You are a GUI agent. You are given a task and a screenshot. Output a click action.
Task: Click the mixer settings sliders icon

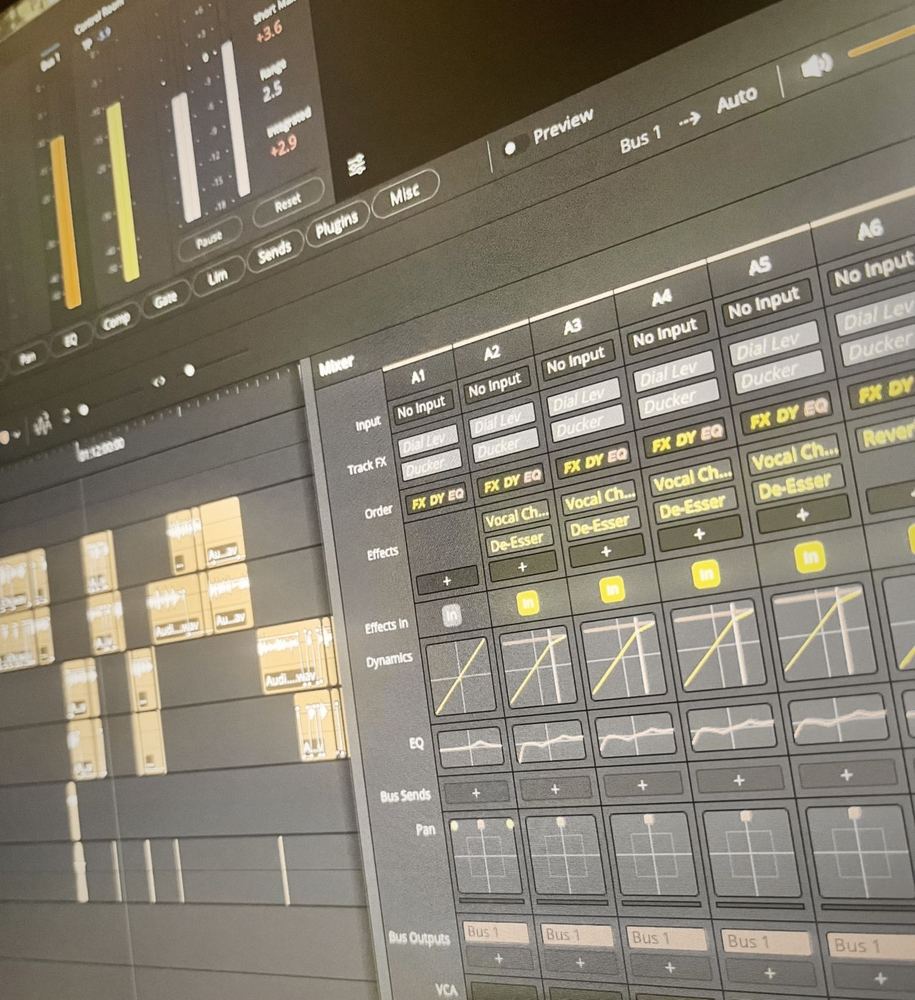point(357,165)
